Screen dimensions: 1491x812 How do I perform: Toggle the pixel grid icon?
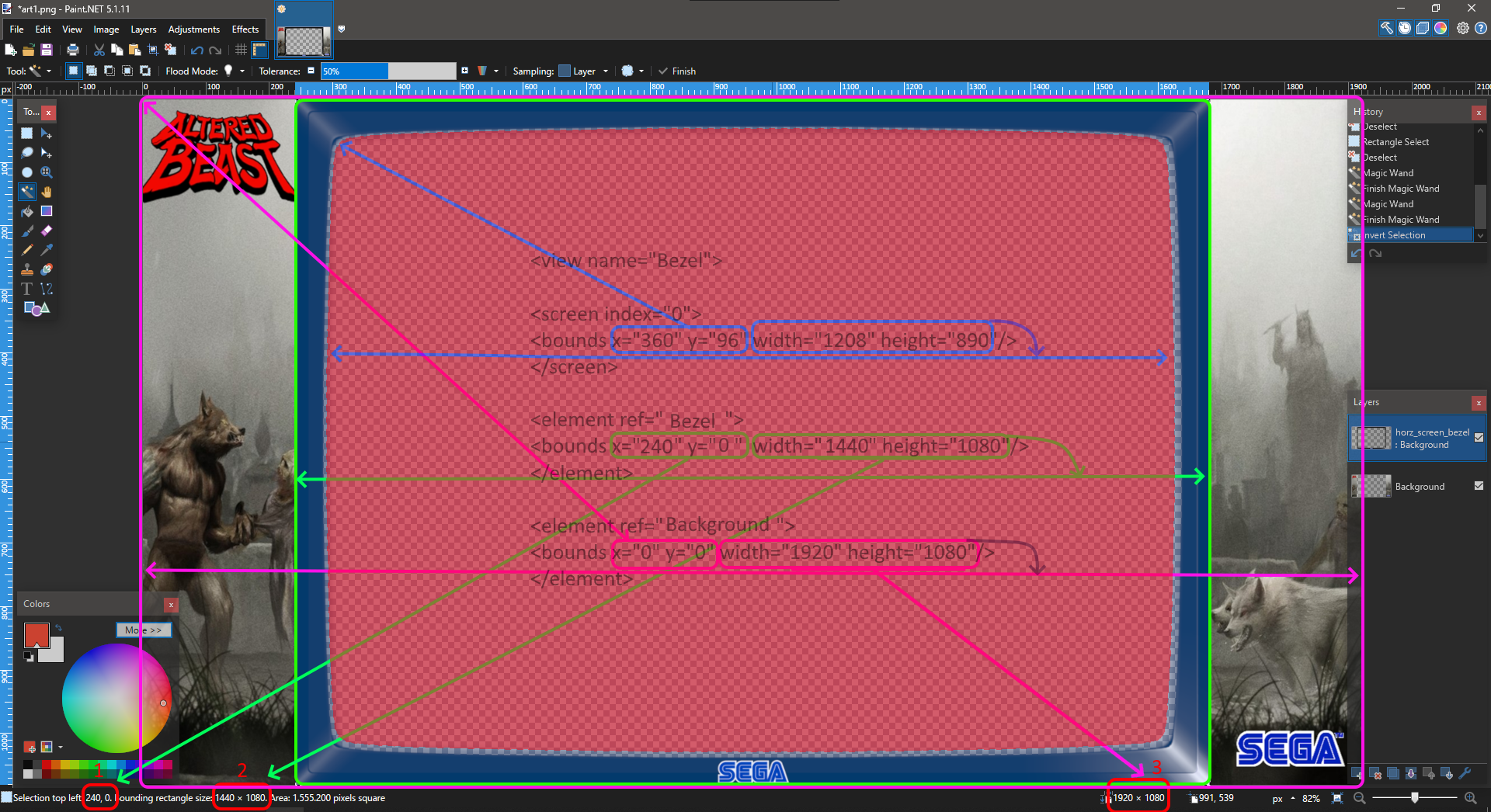click(241, 50)
